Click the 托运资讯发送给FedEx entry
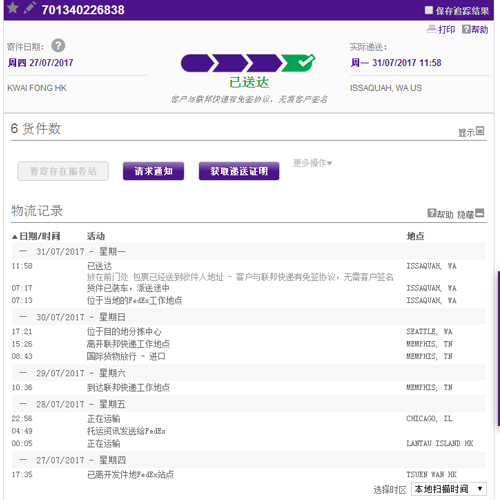 click(126, 431)
